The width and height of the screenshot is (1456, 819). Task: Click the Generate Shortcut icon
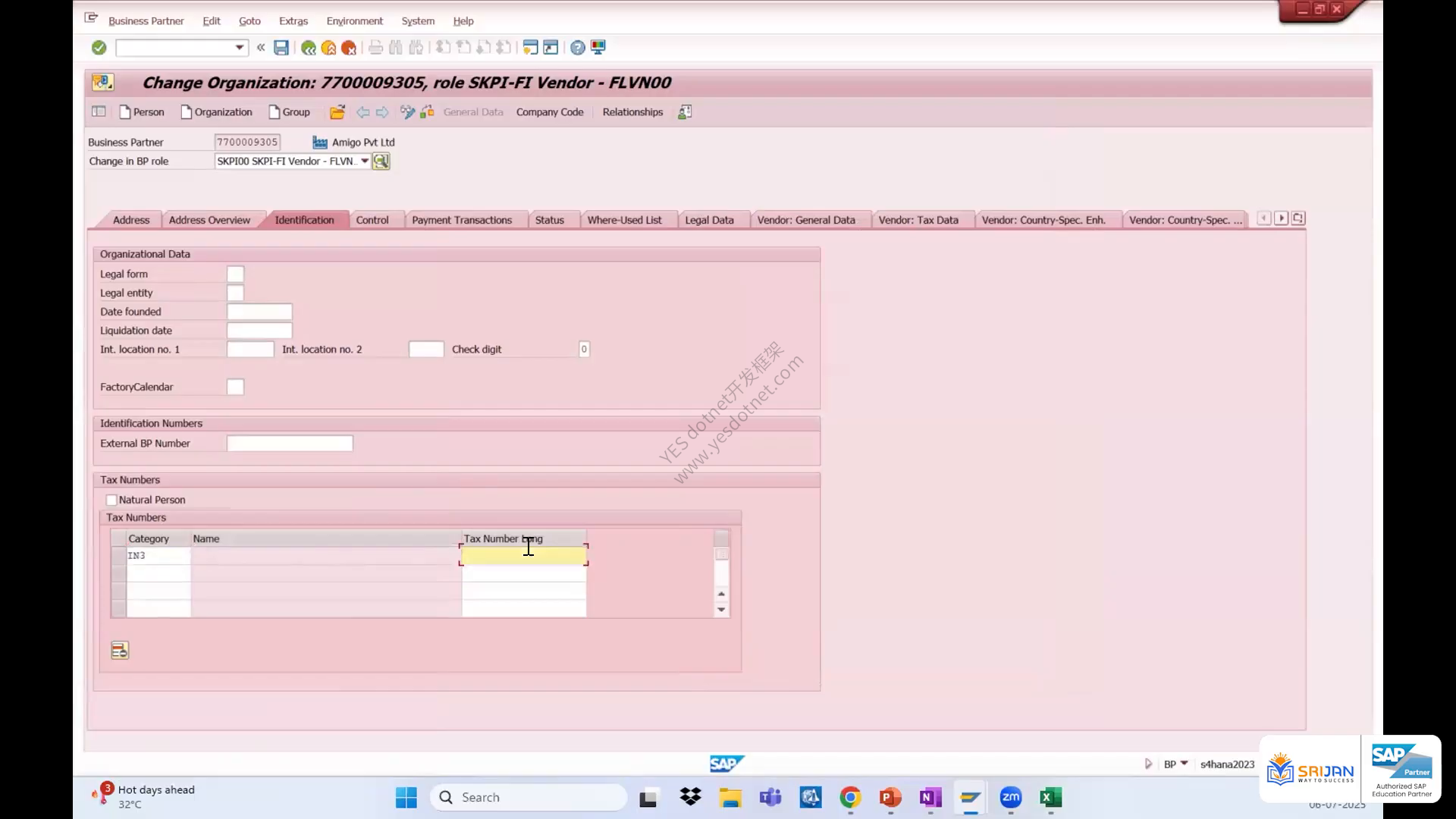pos(551,48)
